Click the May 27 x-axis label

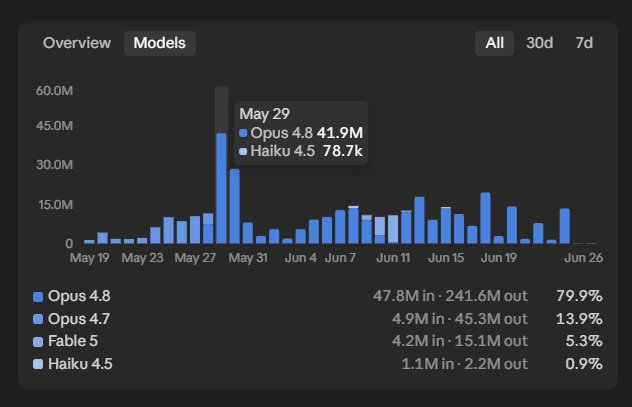pyautogui.click(x=195, y=257)
